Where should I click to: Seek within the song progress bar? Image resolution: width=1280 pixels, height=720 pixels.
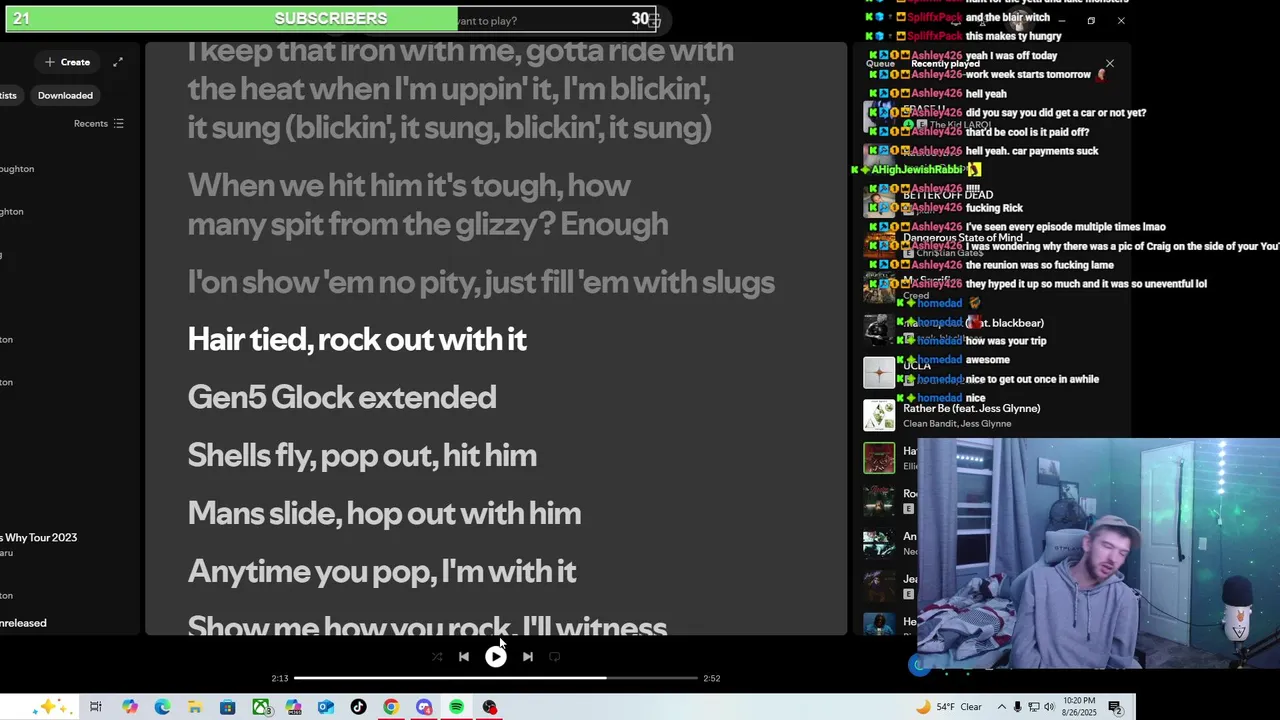495,678
